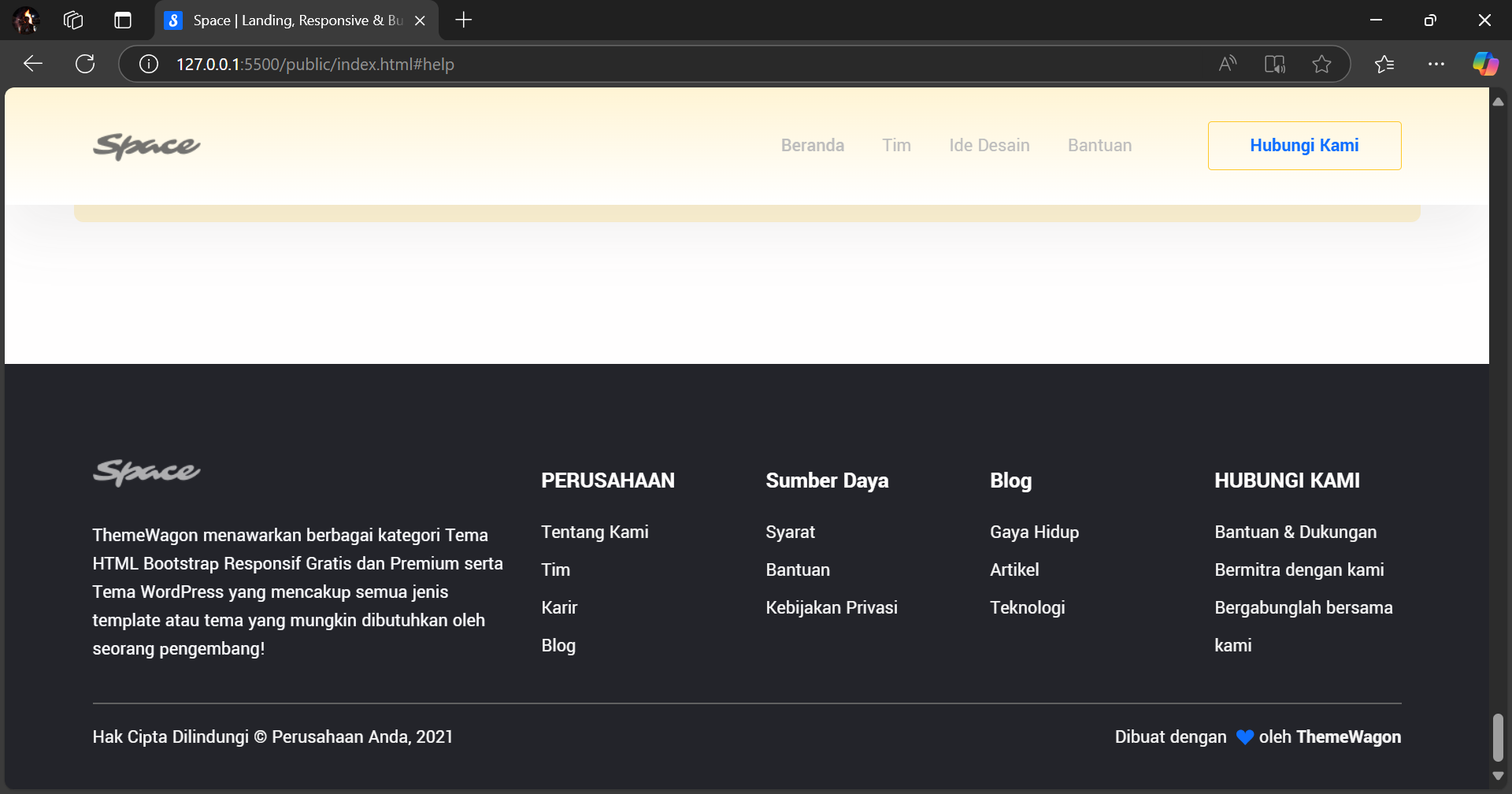
Task: Open the Kebijakan Privasi footer link
Action: coord(831,607)
